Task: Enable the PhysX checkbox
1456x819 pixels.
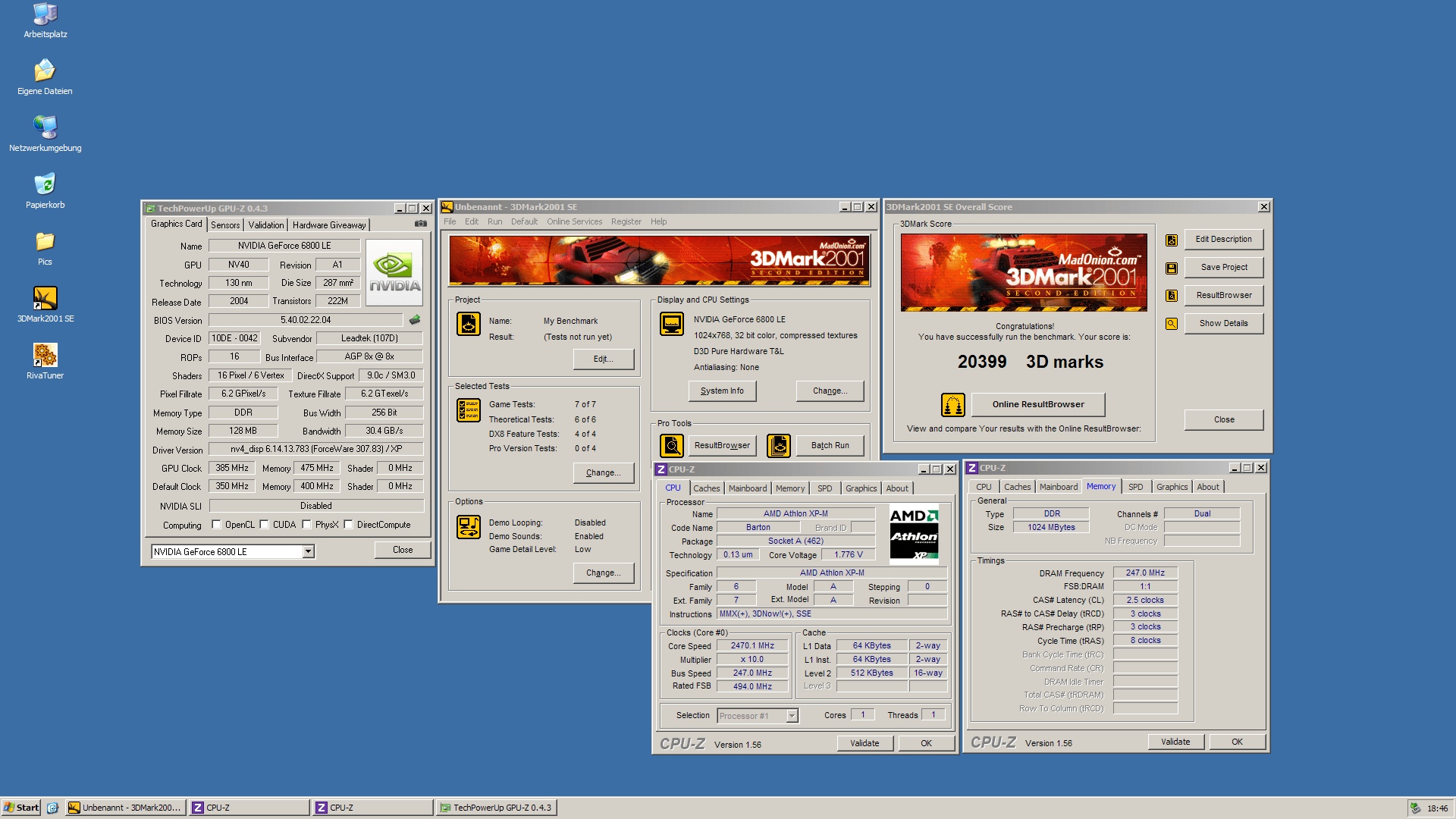Action: [306, 524]
